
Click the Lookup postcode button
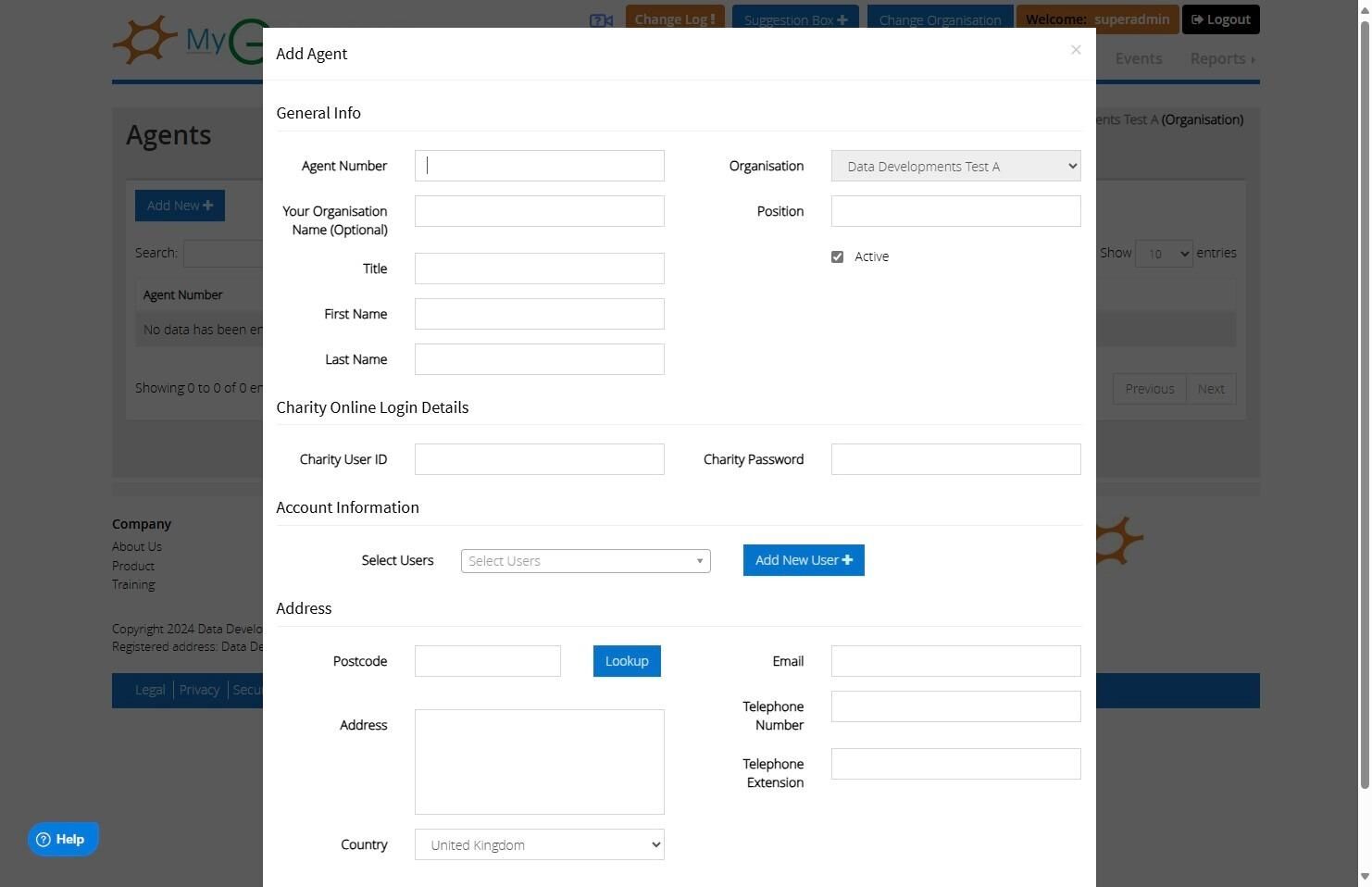coord(627,661)
